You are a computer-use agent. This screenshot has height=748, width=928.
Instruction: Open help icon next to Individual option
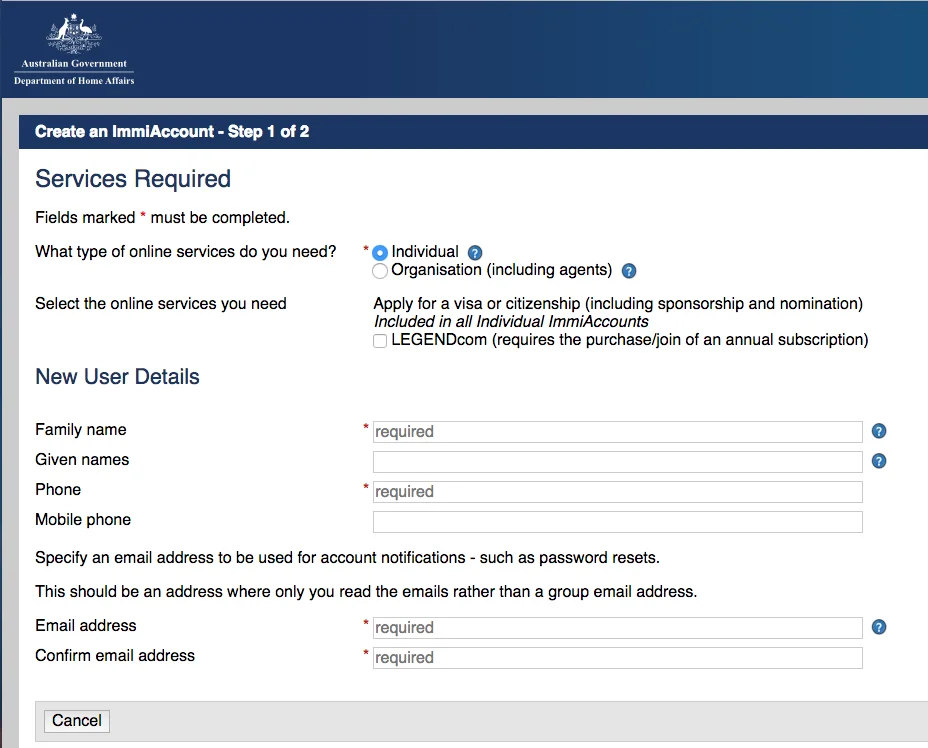tap(475, 253)
